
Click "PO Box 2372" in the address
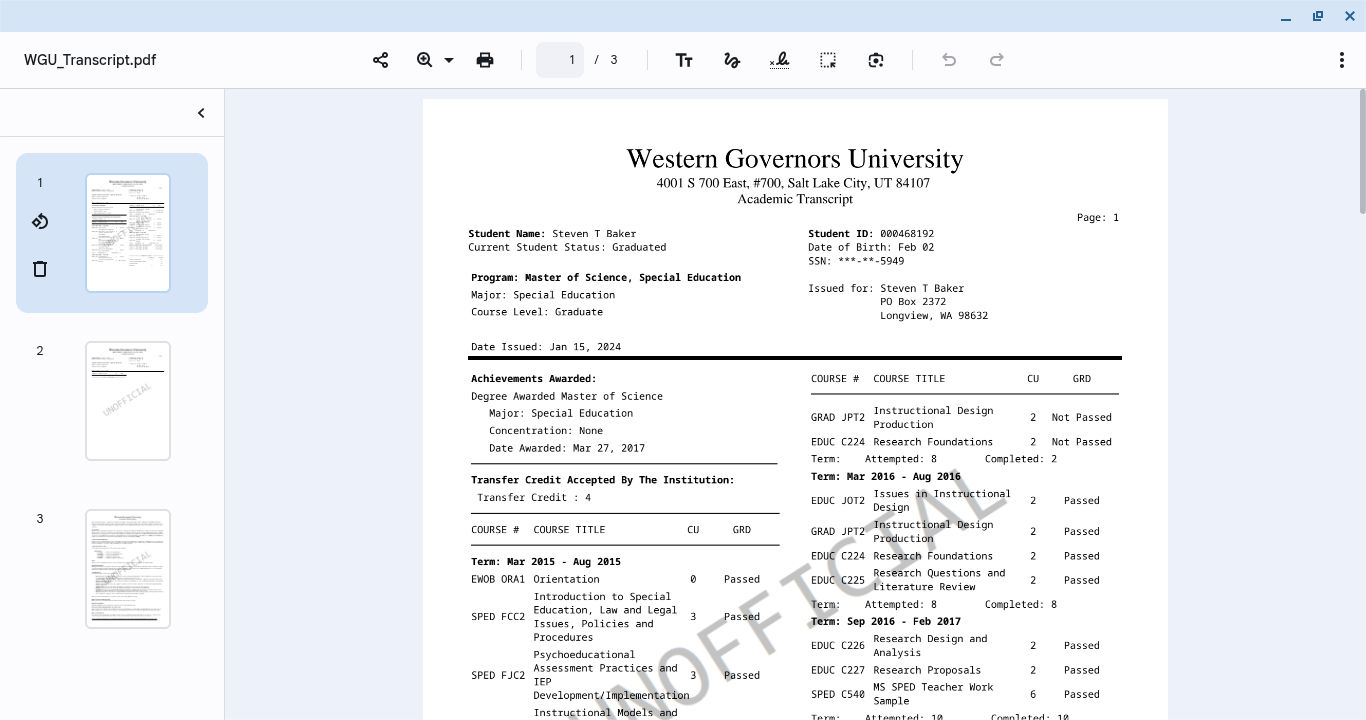click(913, 302)
